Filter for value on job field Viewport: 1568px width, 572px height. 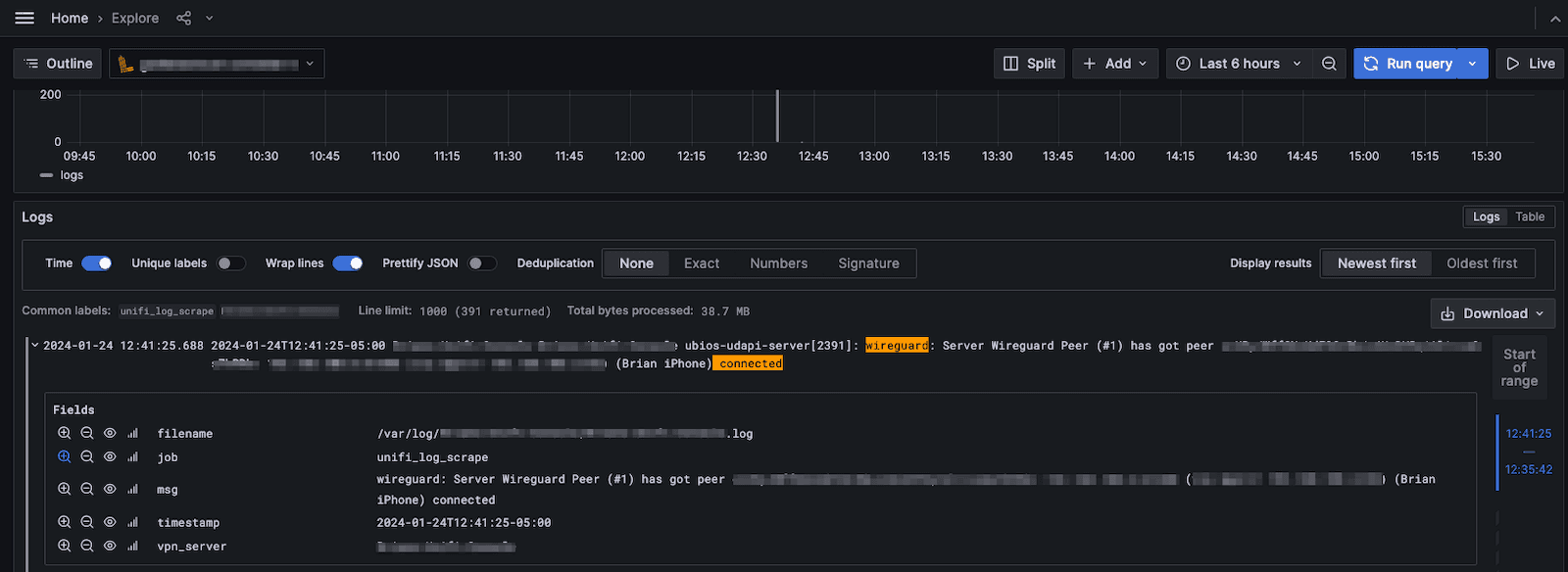tap(64, 456)
